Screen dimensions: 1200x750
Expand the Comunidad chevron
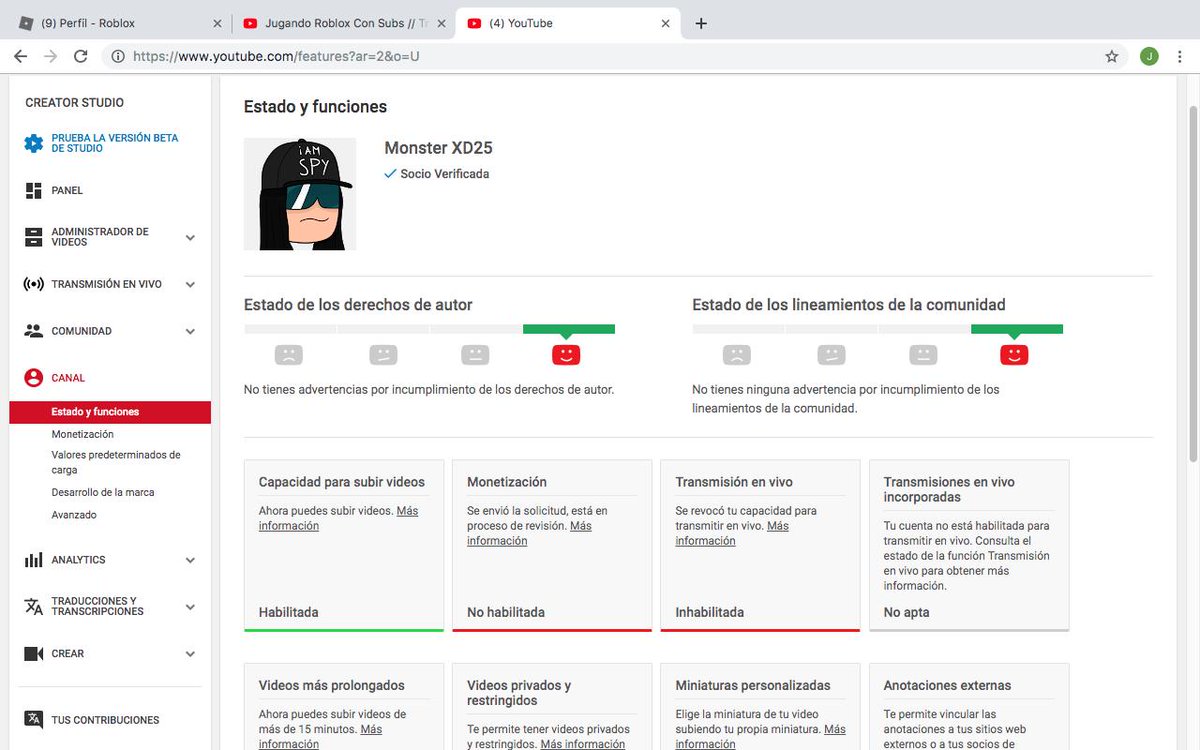[x=190, y=331]
